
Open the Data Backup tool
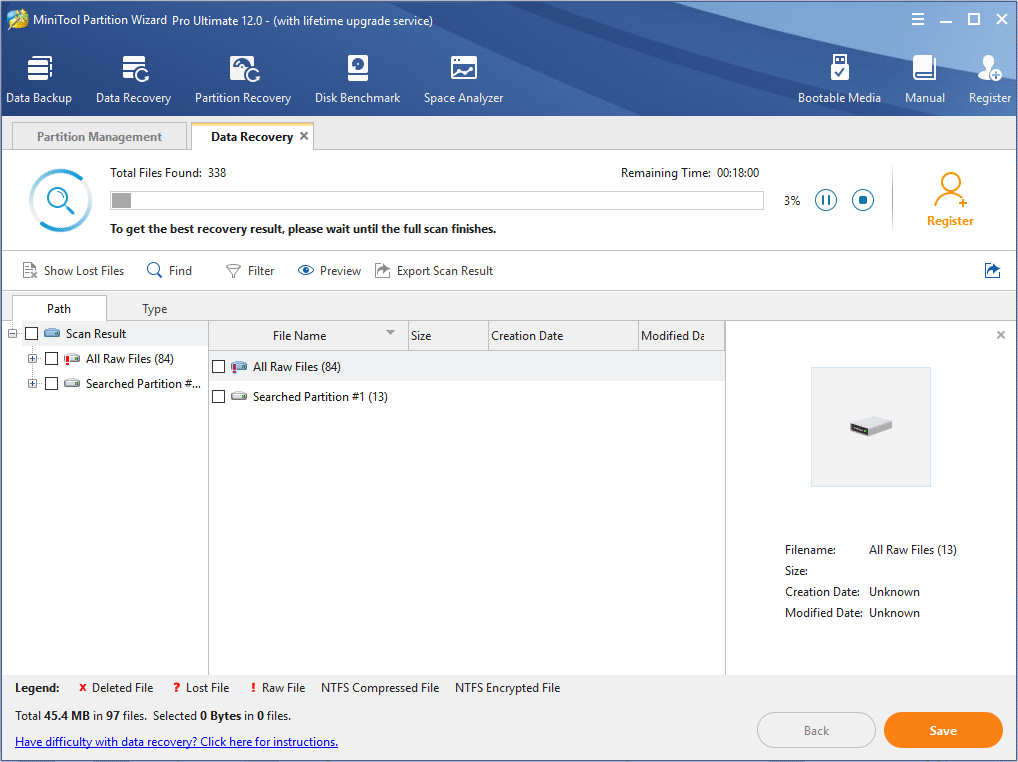(x=39, y=79)
